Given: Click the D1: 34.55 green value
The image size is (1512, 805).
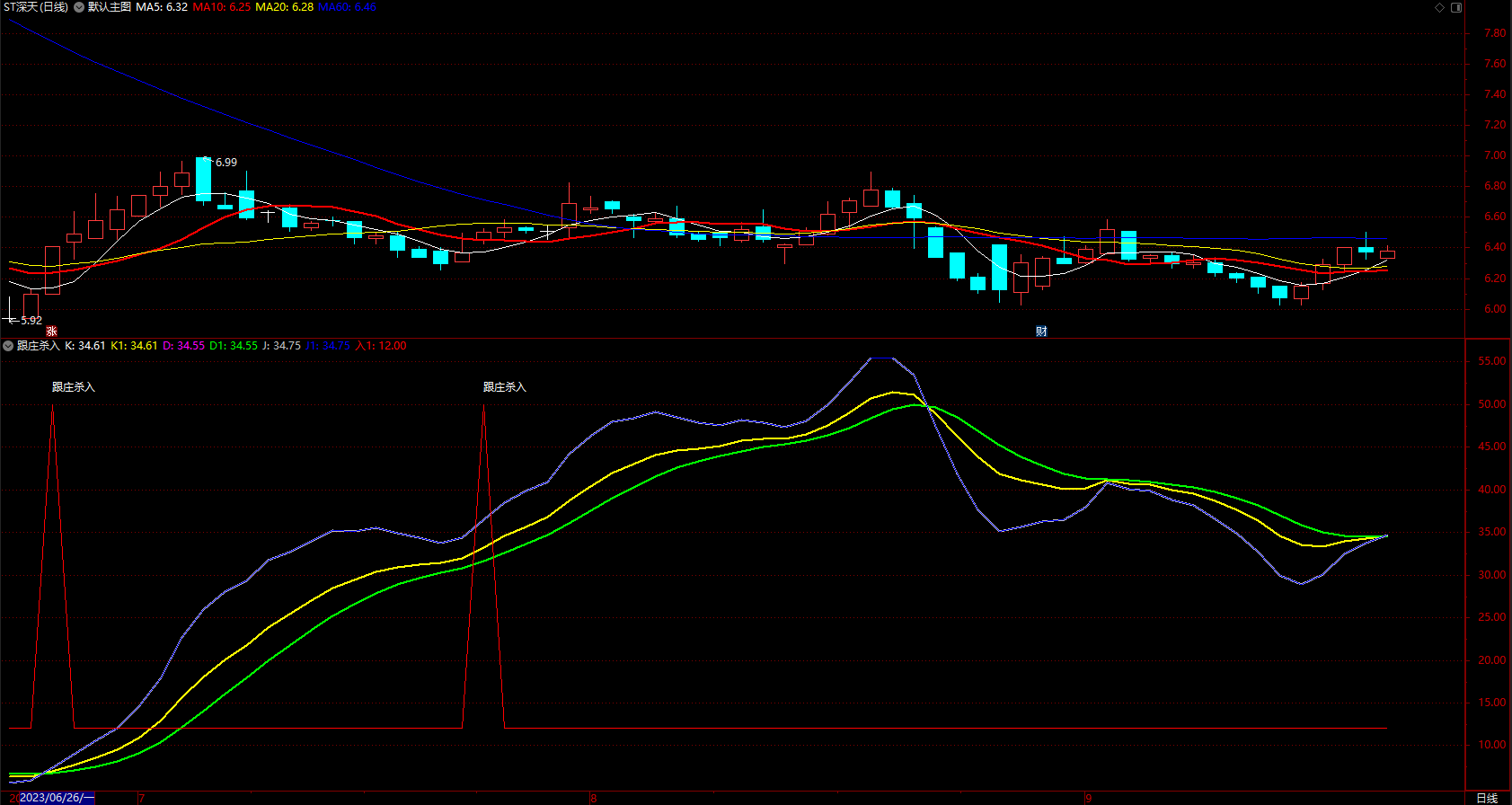Looking at the screenshot, I should [234, 346].
